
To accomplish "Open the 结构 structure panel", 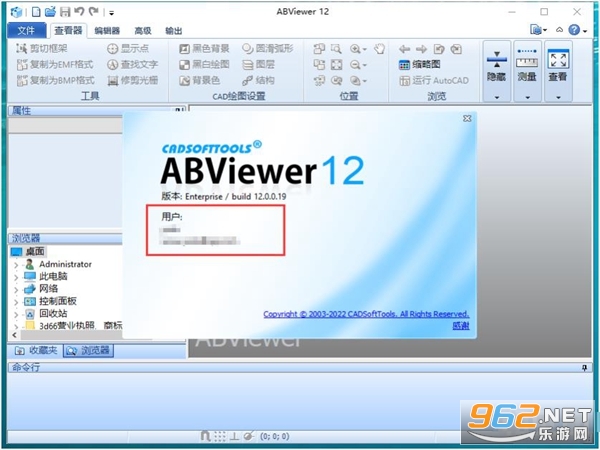I will (259, 80).
